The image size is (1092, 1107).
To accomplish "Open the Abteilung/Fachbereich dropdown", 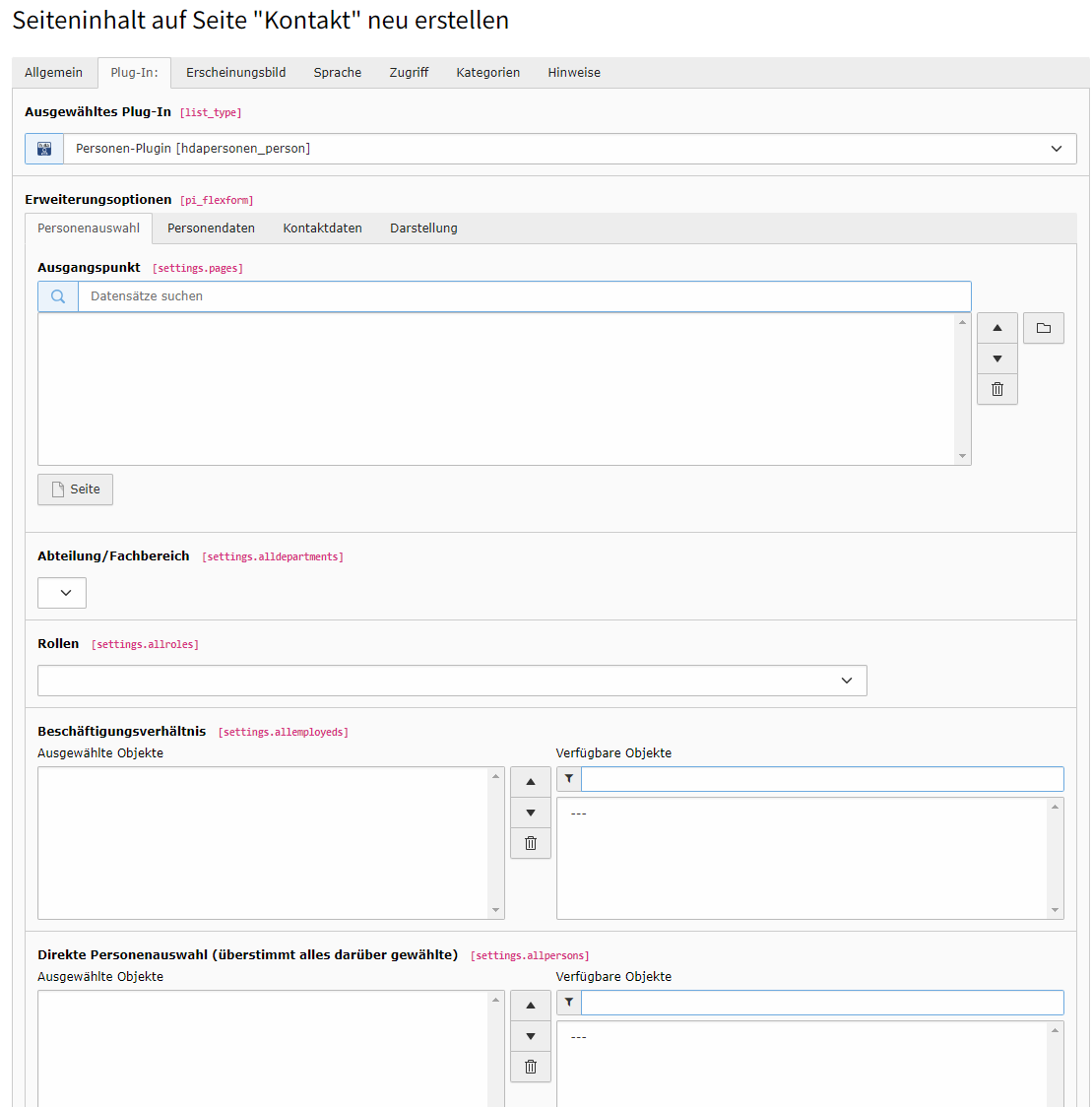I will 62,593.
